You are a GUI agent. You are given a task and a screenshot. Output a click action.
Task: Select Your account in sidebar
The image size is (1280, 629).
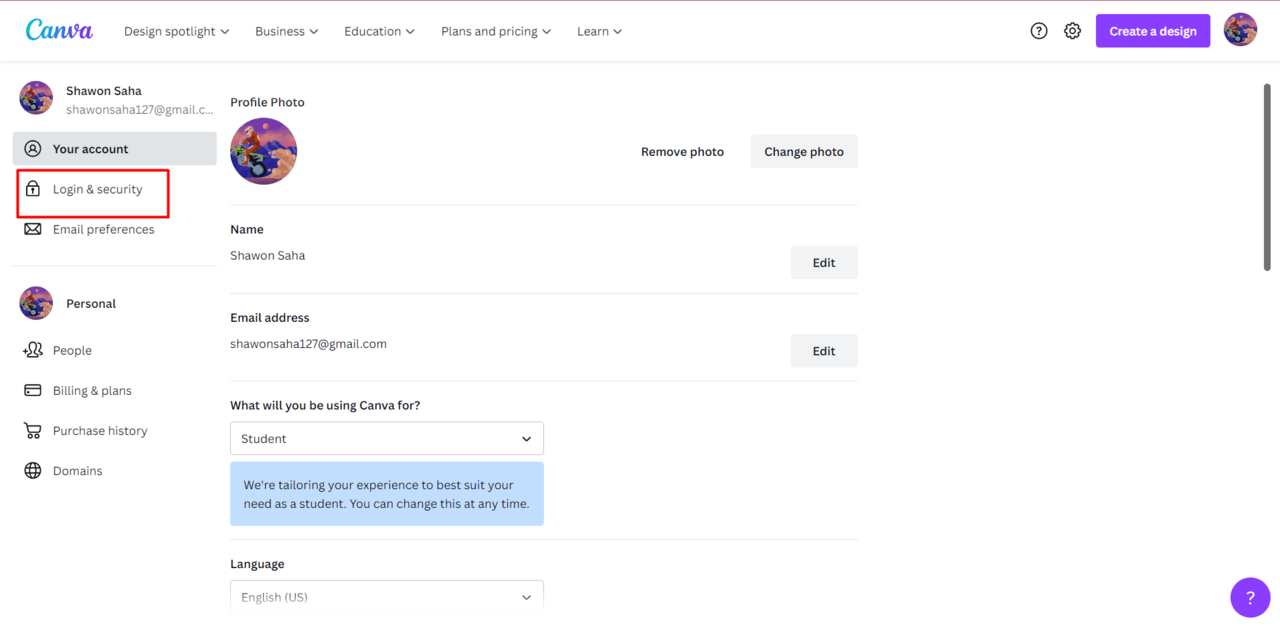click(115, 149)
